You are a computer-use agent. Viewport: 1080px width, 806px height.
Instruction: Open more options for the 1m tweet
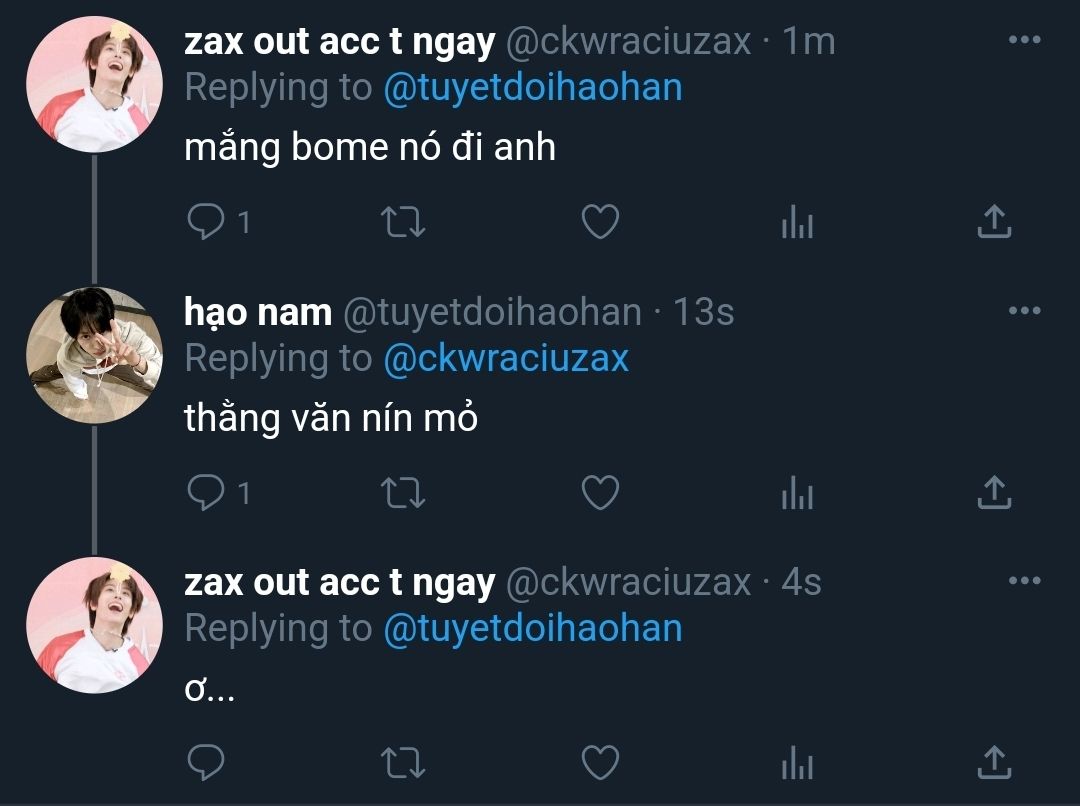pos(1024,39)
